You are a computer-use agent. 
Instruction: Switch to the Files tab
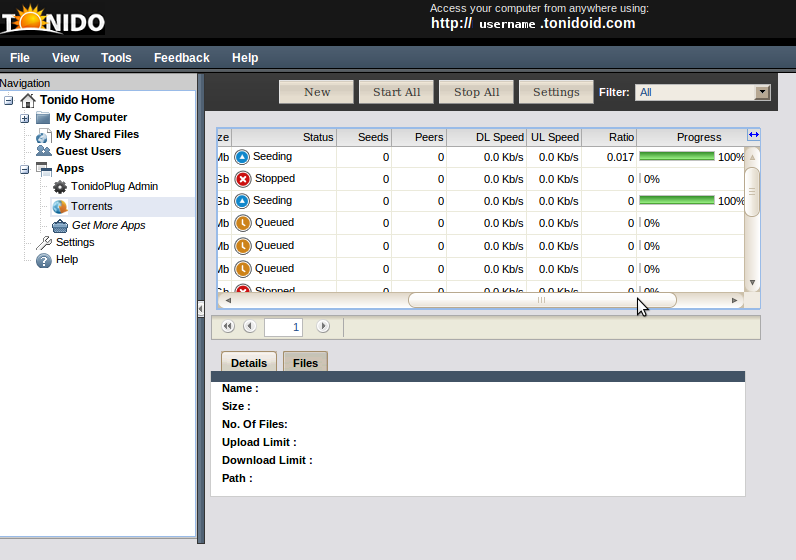(305, 363)
